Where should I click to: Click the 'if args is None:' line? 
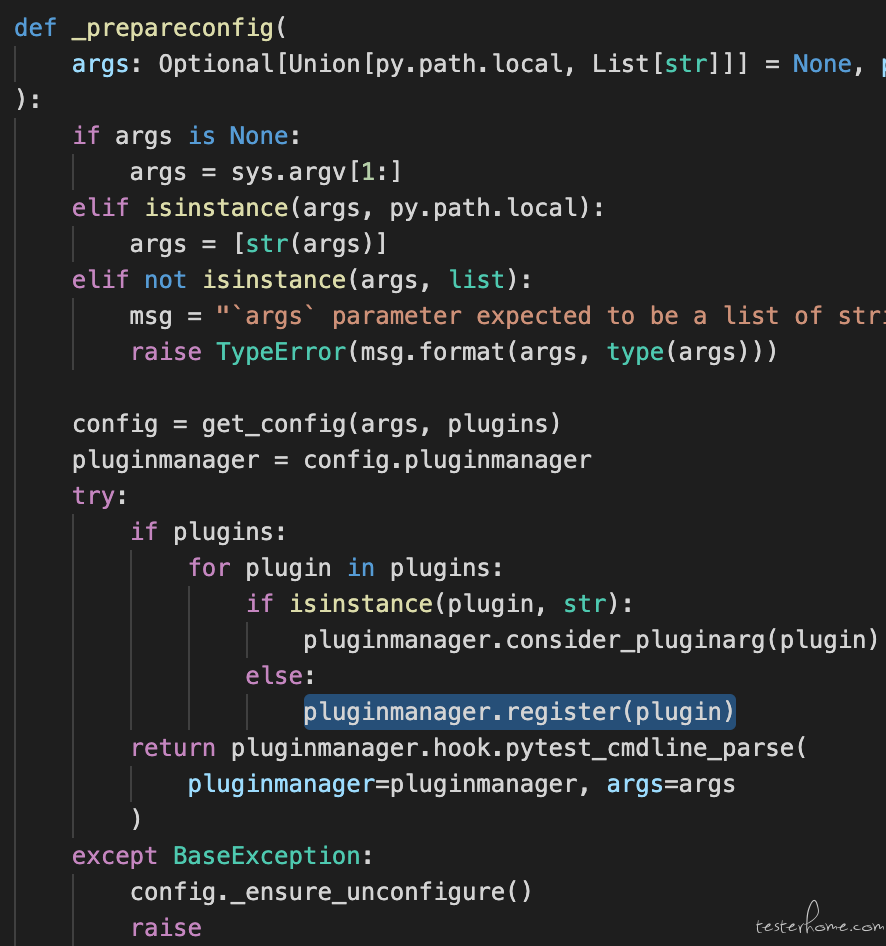pyautogui.click(x=186, y=136)
